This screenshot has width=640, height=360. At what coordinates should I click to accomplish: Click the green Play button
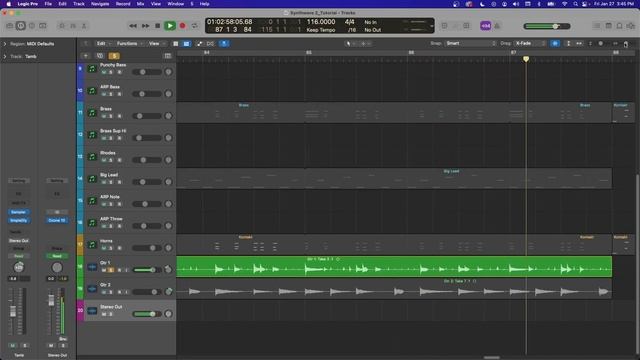pyautogui.click(x=170, y=26)
